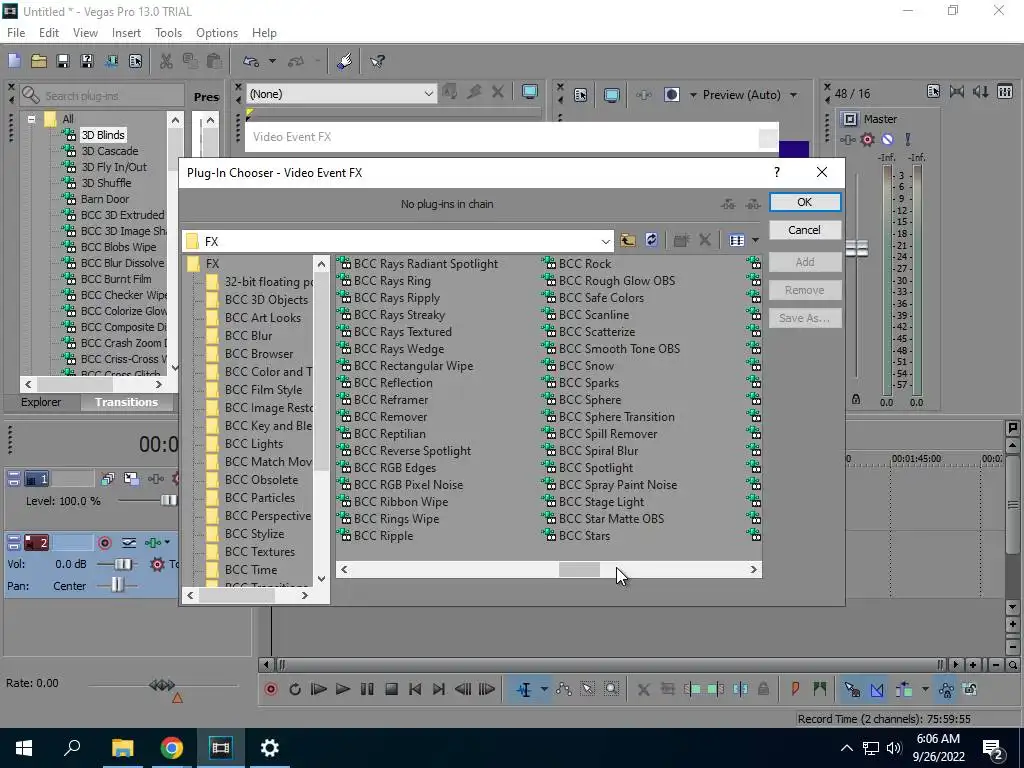This screenshot has width=1024, height=768.
Task: Jump to project start in transport
Action: click(415, 689)
